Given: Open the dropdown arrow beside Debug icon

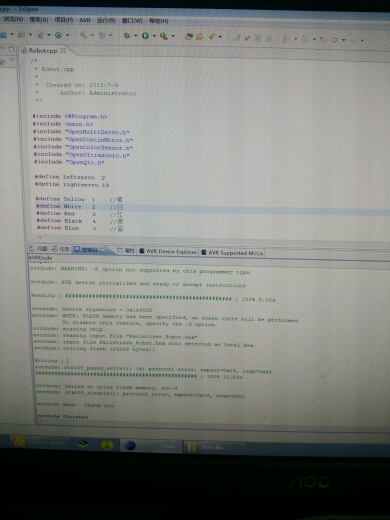Looking at the screenshot, I should pos(136,35).
